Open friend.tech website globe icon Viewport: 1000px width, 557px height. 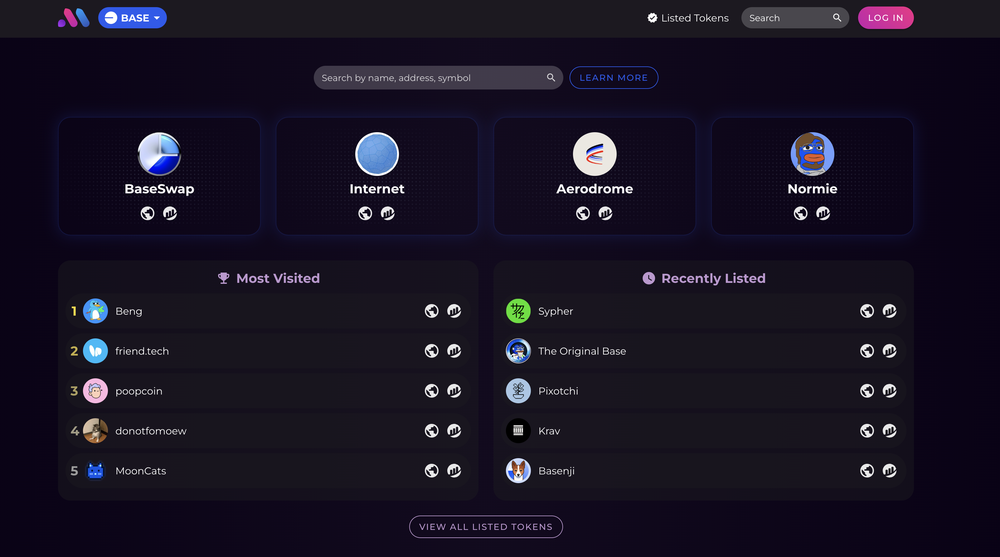[432, 351]
